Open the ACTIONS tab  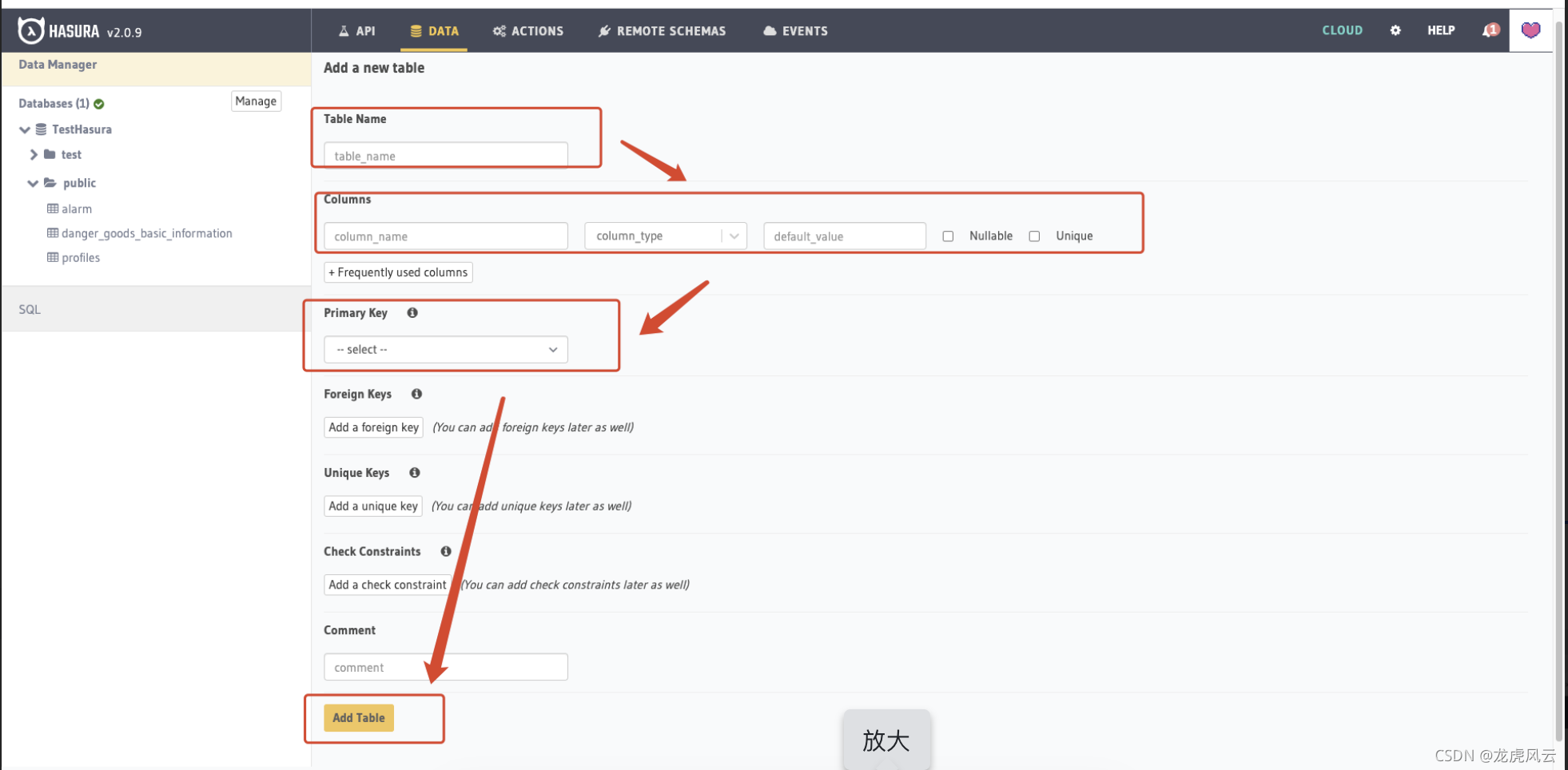click(528, 31)
